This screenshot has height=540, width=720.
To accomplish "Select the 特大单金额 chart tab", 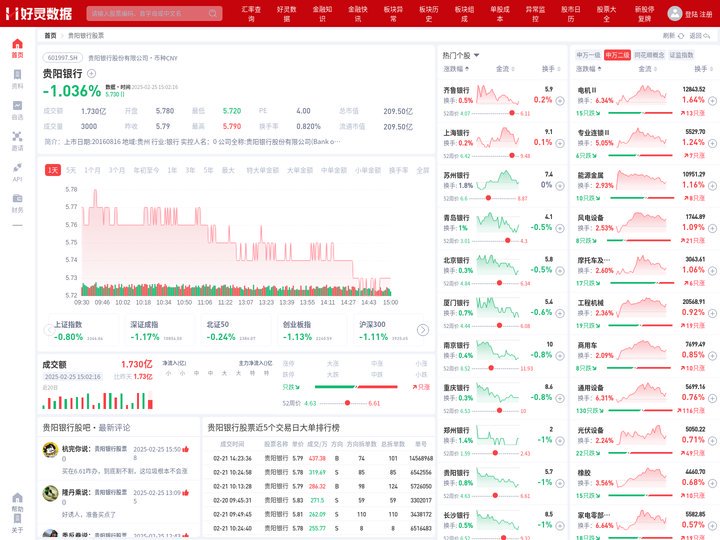I will 262,170.
